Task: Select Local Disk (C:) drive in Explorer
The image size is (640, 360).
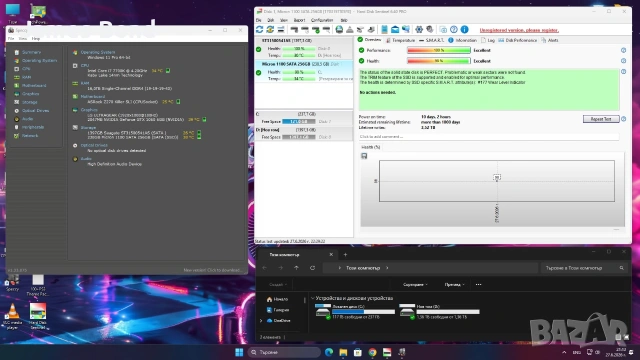Action: pos(355,311)
